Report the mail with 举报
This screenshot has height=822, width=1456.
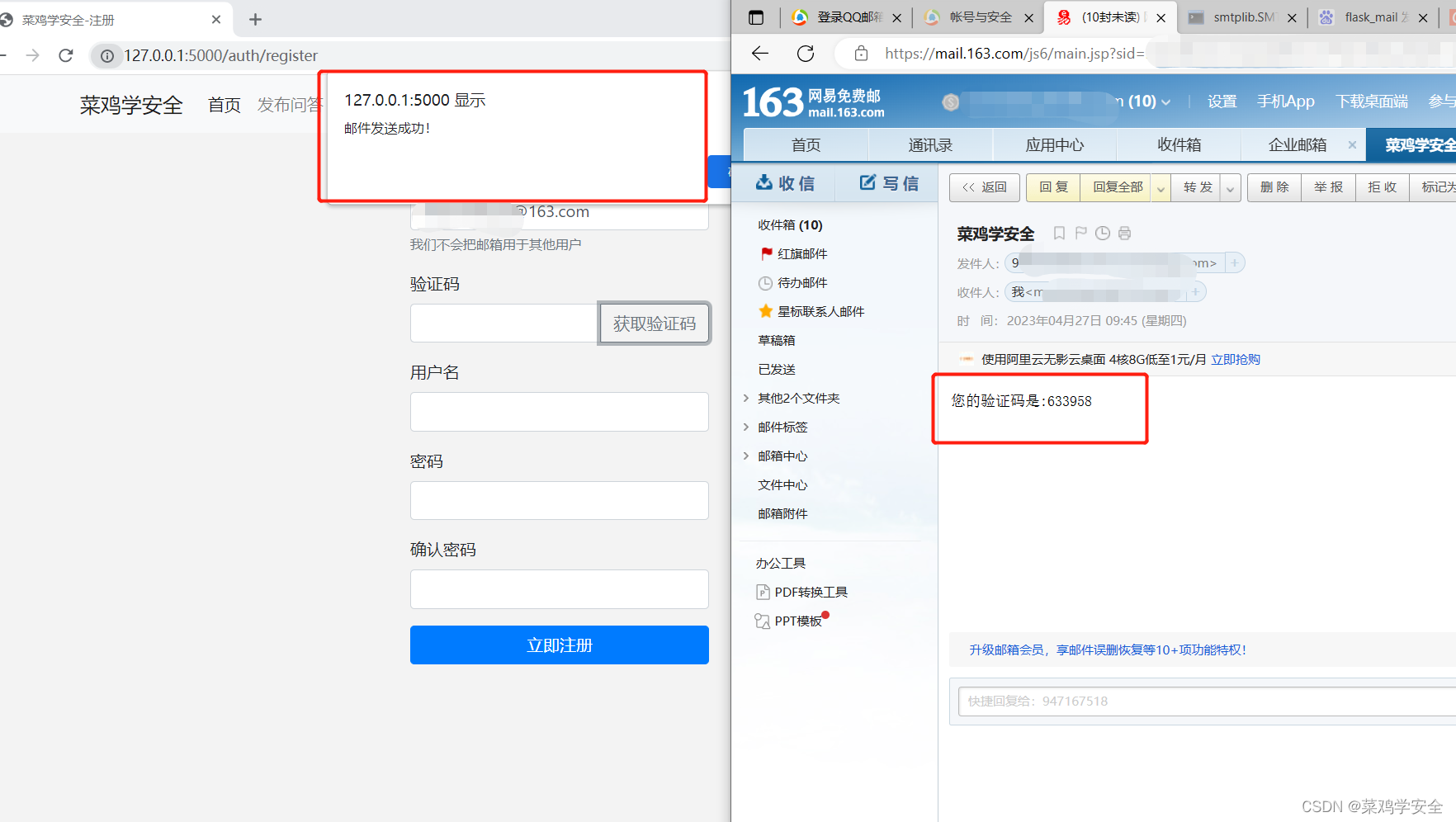point(1328,187)
